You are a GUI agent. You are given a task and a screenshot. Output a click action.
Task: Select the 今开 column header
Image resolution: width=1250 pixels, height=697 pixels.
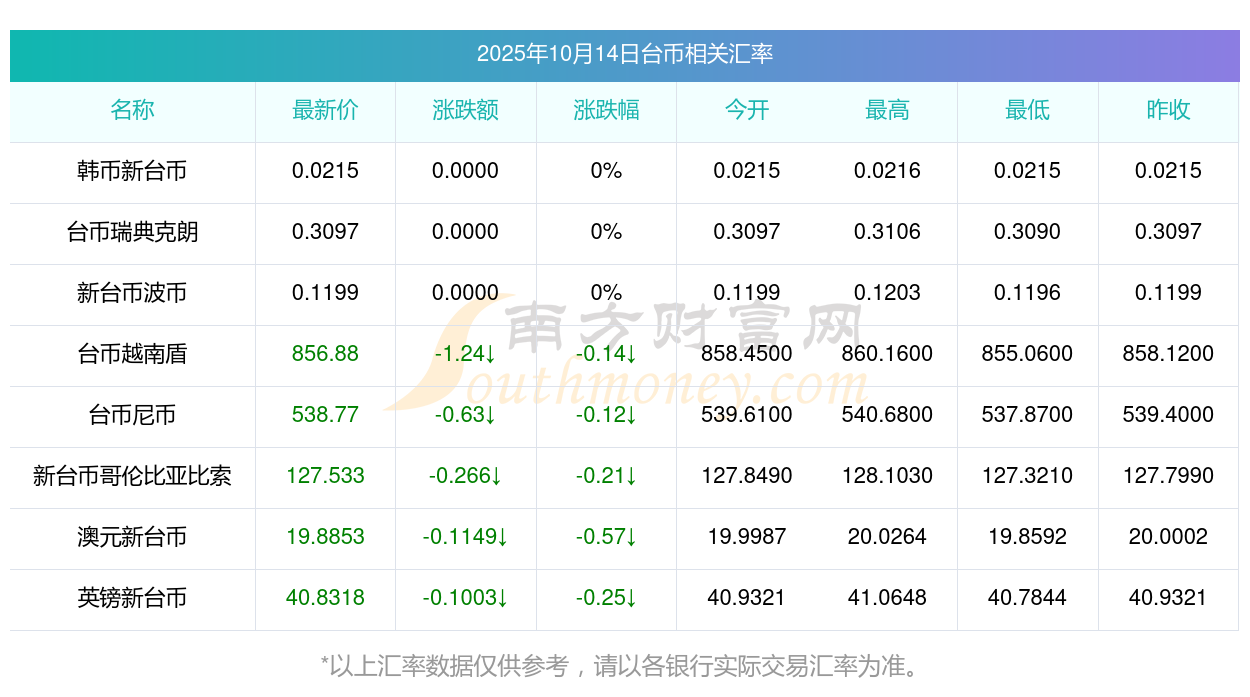pyautogui.click(x=747, y=110)
